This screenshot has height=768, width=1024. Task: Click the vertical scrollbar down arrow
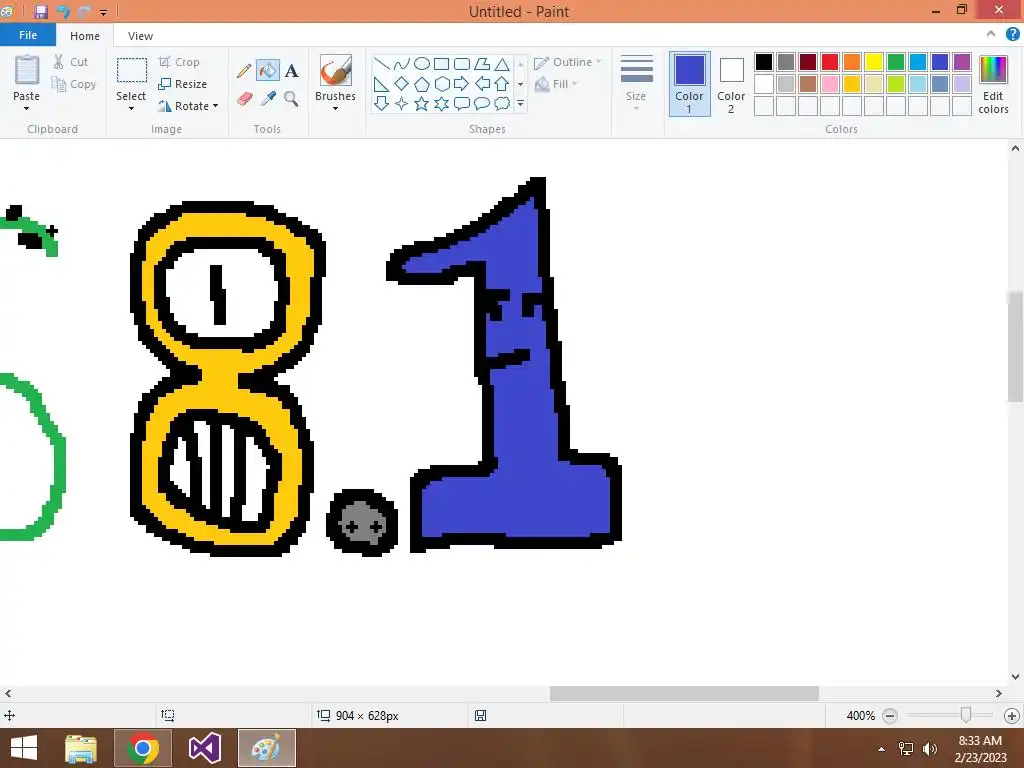click(1015, 677)
